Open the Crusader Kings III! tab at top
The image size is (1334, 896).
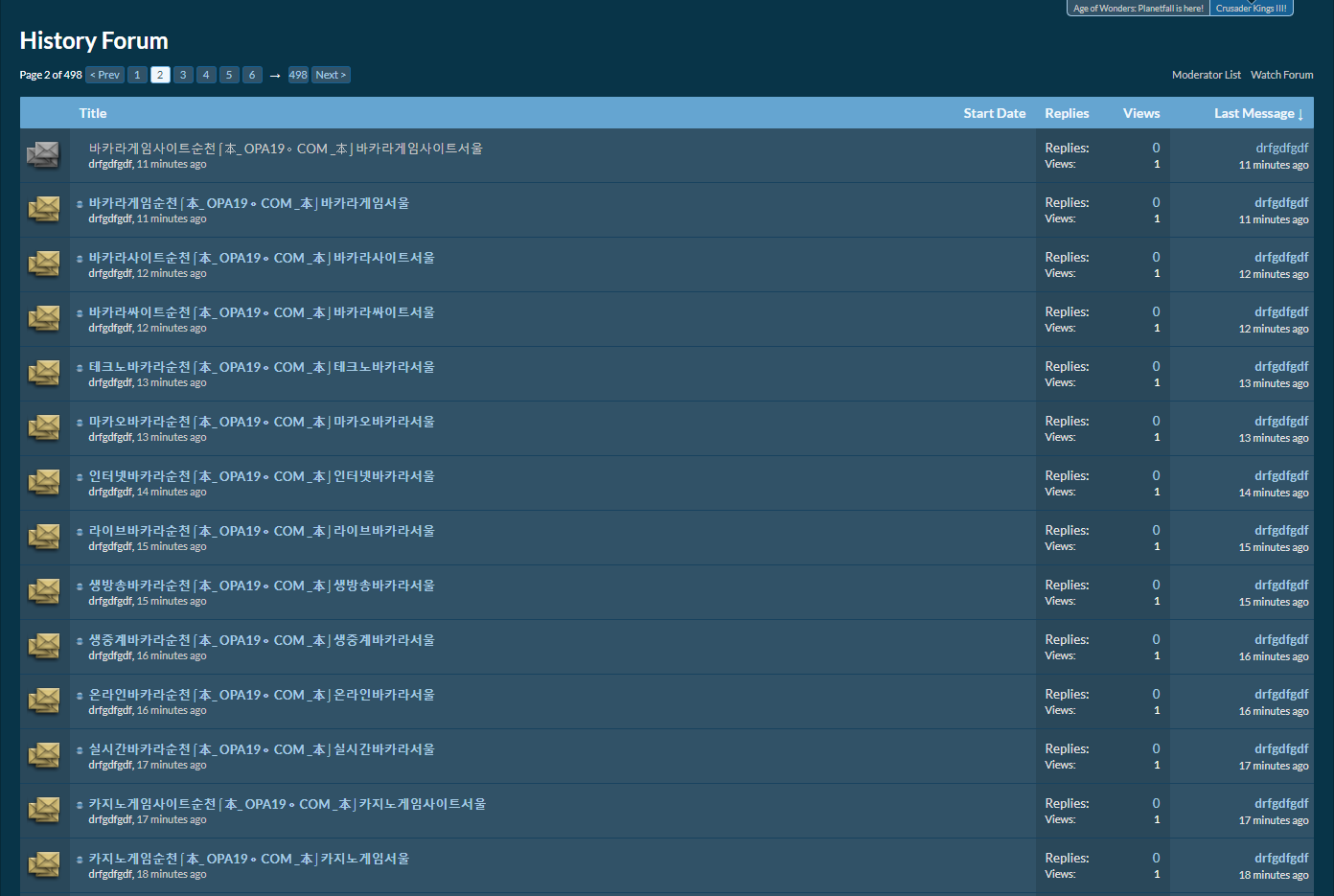pyautogui.click(x=1251, y=9)
